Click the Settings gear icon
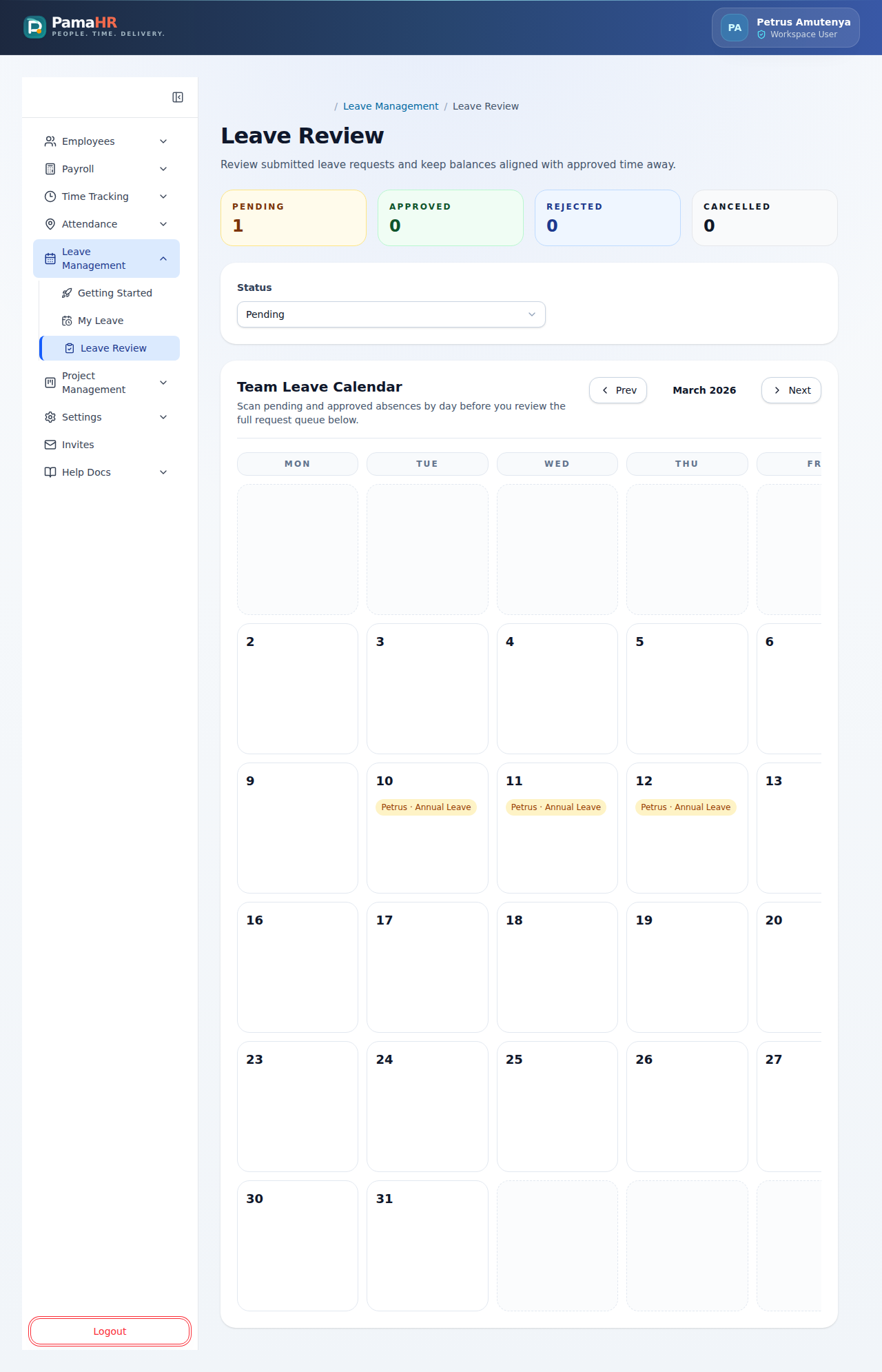The height and width of the screenshot is (1372, 882). point(50,417)
